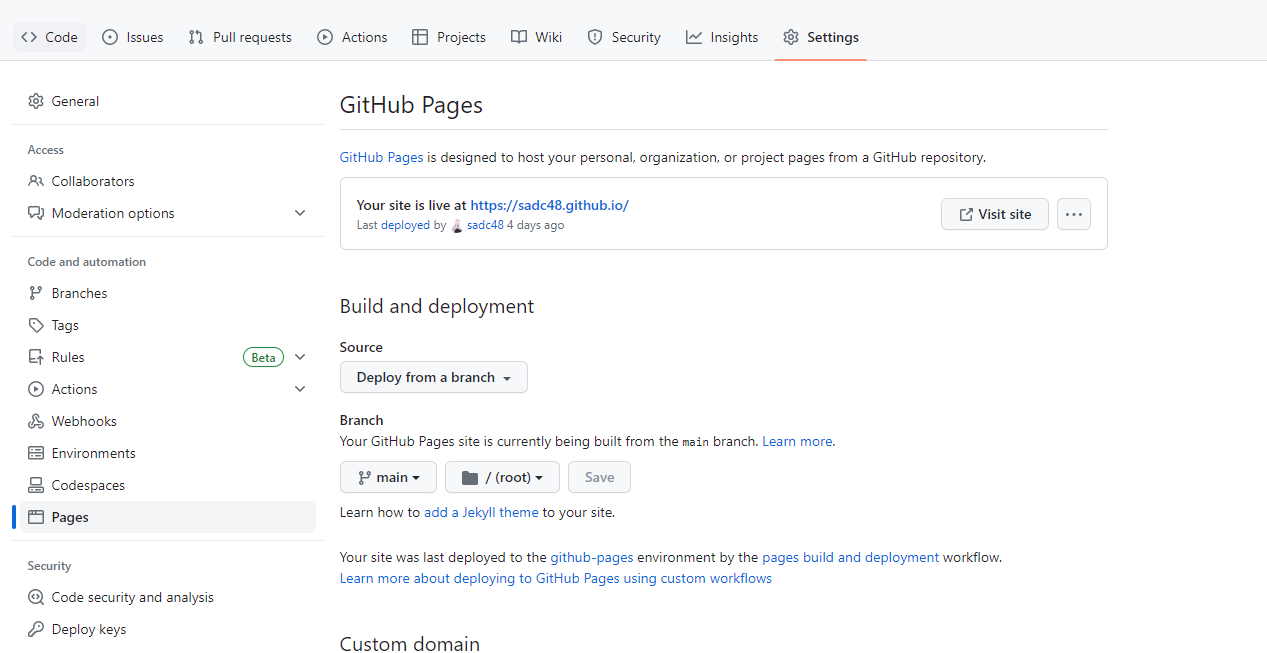Open General settings in sidebar
Screen dimensions: 1267x653
click(168, 101)
